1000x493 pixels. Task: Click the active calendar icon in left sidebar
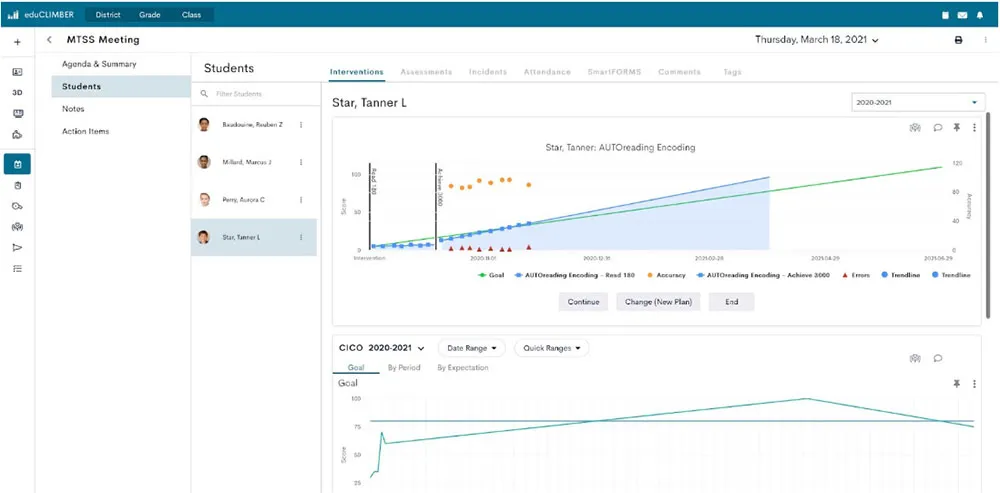click(17, 164)
